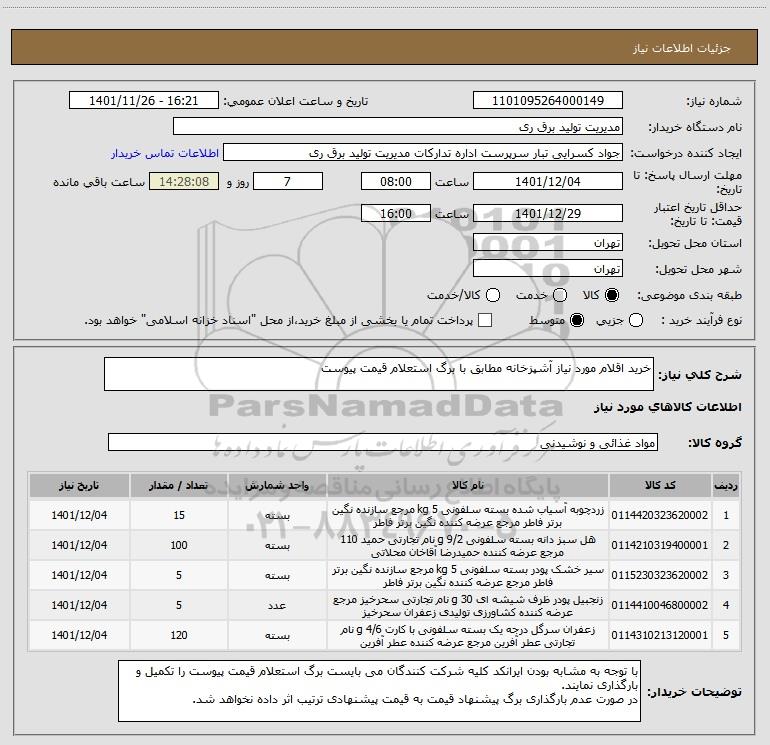Click the announcement date field 1401/11/26 - 16:21
The image size is (770, 745).
tap(143, 101)
